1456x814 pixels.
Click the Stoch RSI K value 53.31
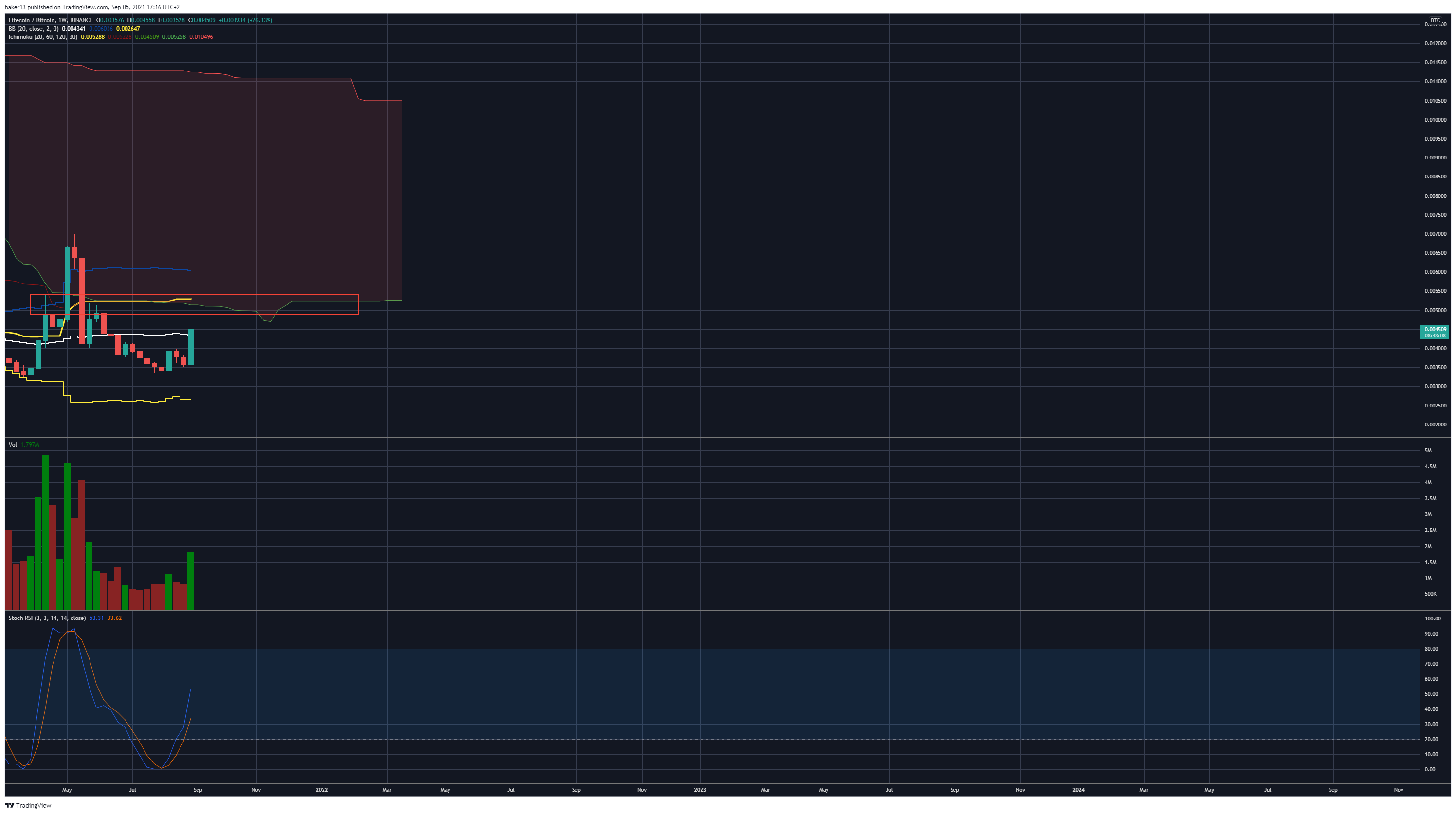97,618
